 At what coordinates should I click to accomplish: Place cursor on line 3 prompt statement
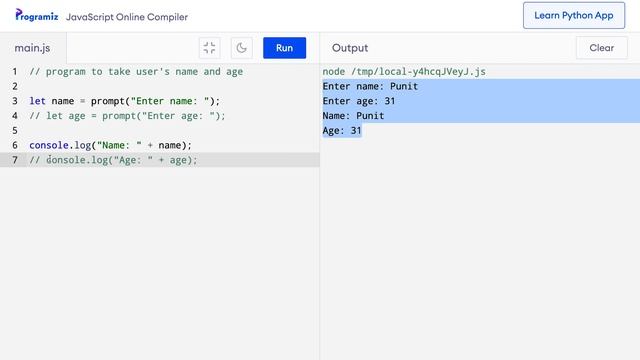[124, 101]
